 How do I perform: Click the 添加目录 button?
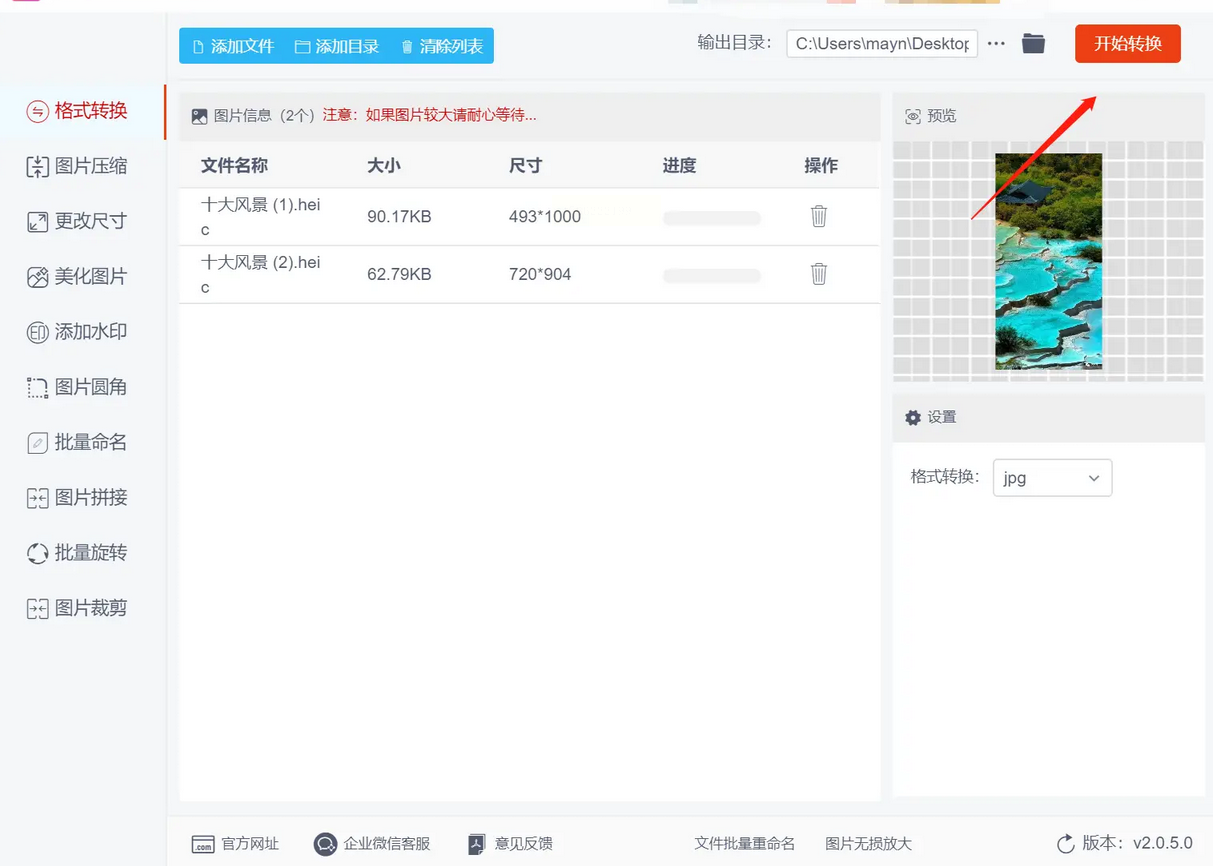pos(337,46)
